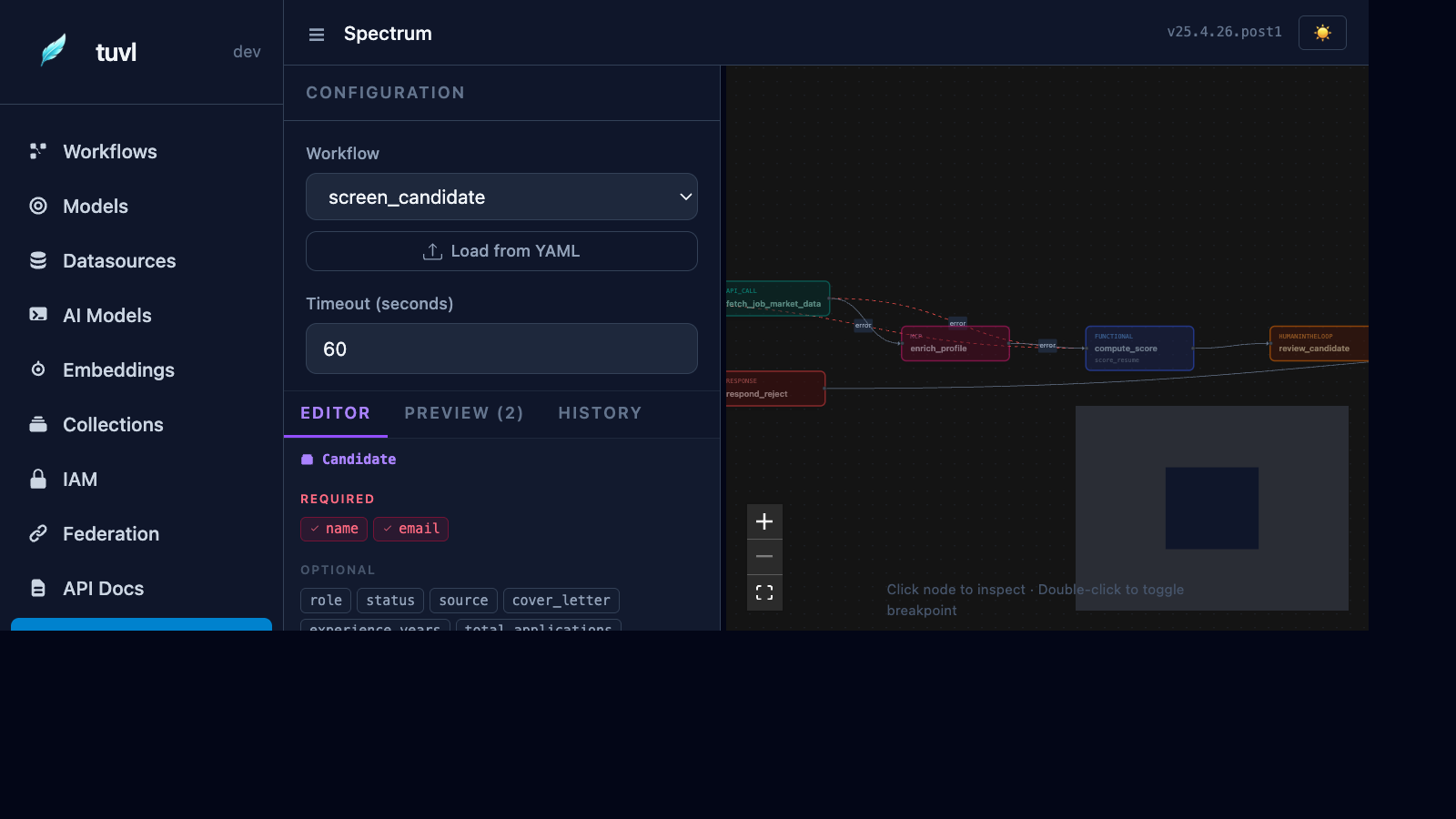Toggle the optional source chip
Viewport: 1456px width, 819px height.
pos(463,601)
